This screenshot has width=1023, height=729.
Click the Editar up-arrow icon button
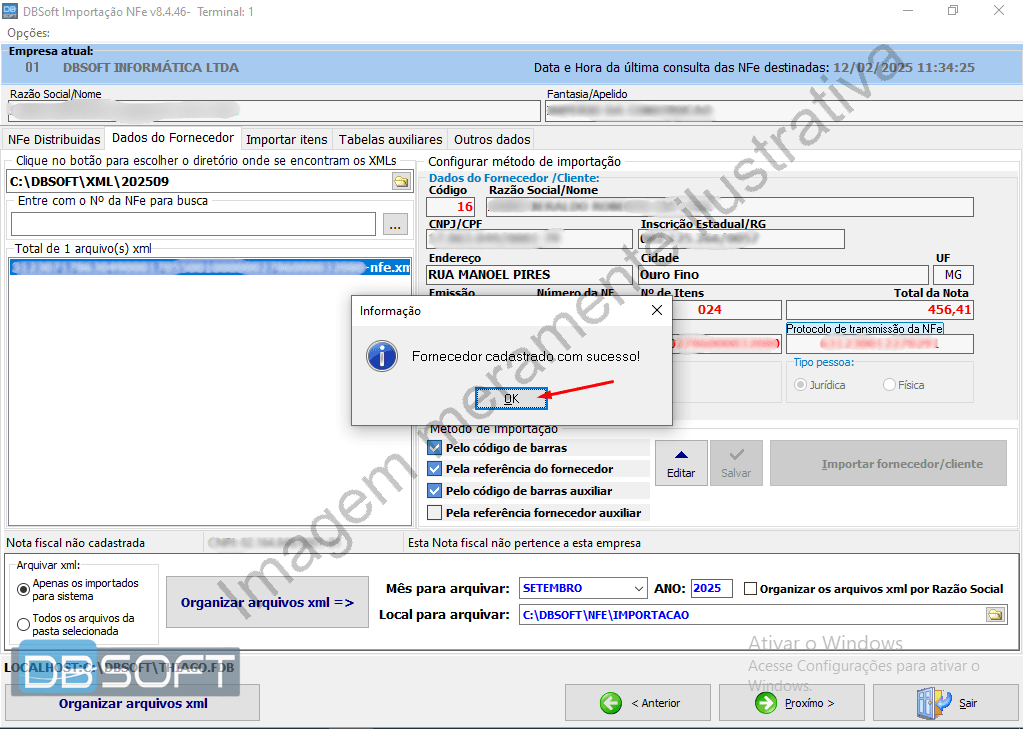point(681,462)
